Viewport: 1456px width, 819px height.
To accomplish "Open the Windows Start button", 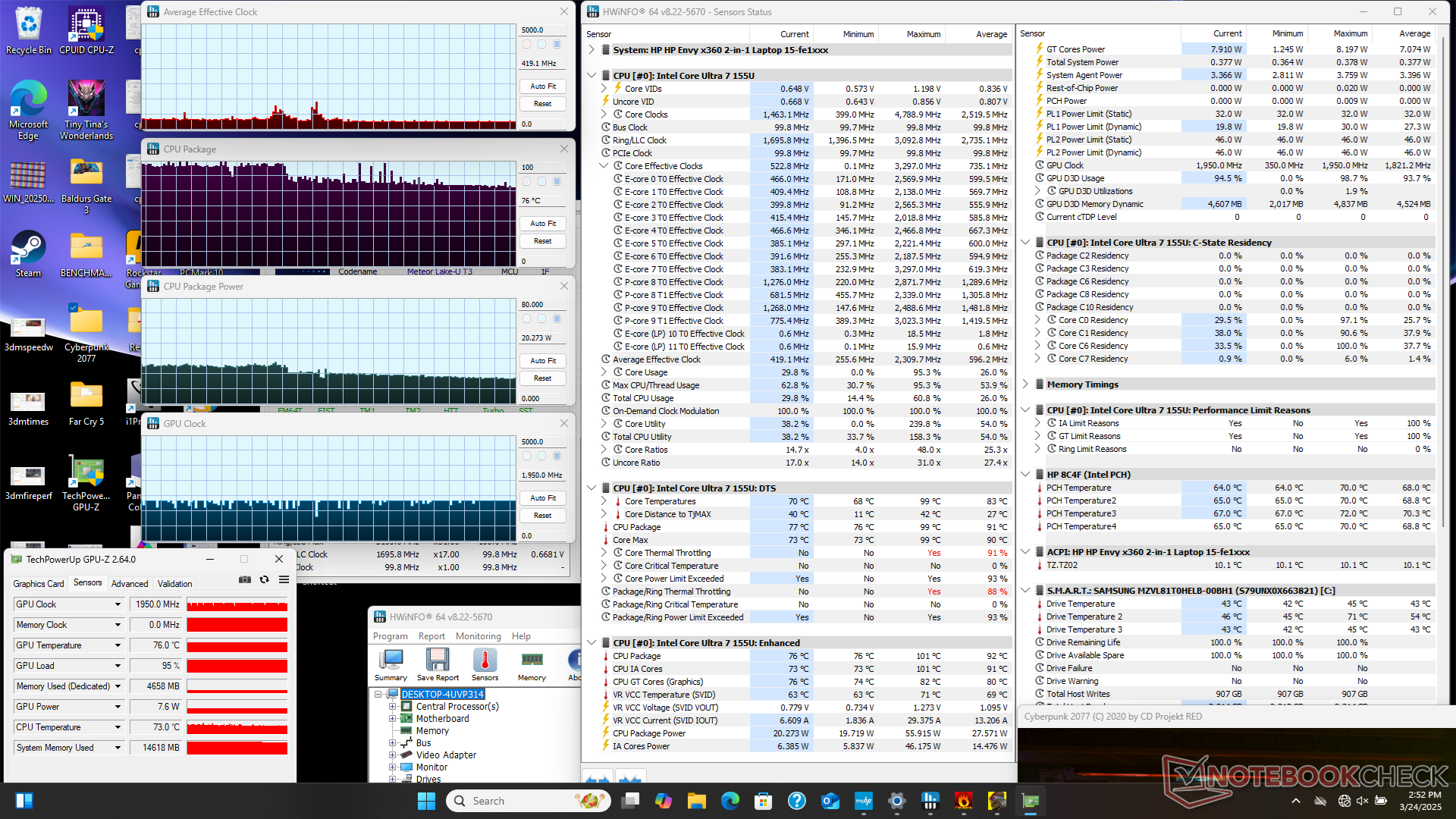I will (x=426, y=801).
